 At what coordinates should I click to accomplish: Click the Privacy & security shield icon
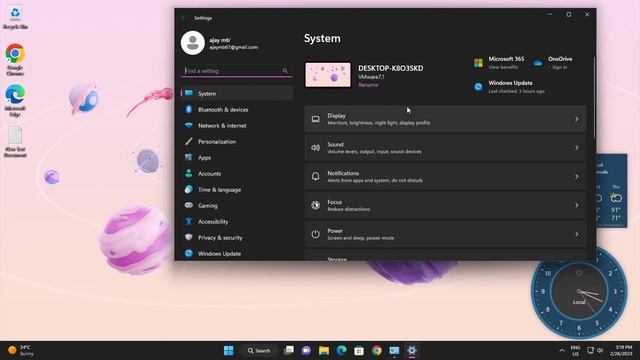pyautogui.click(x=189, y=237)
